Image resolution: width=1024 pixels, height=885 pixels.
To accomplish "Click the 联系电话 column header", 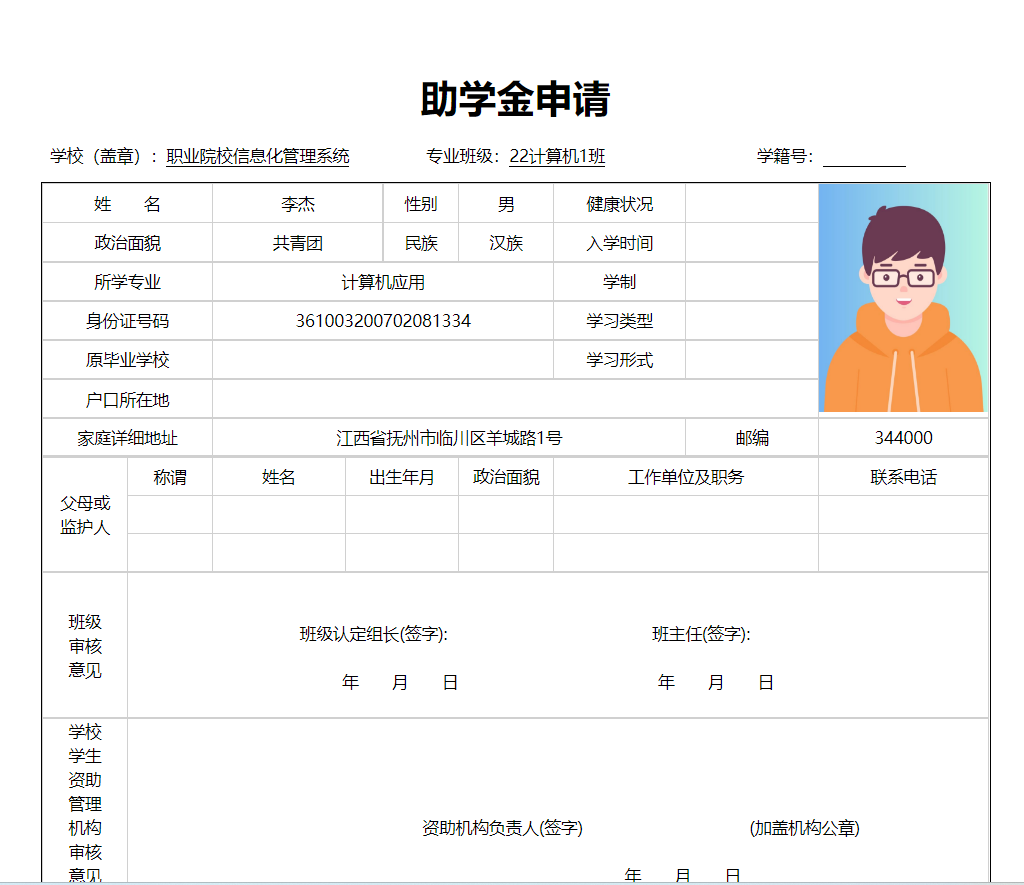I will pos(903,477).
